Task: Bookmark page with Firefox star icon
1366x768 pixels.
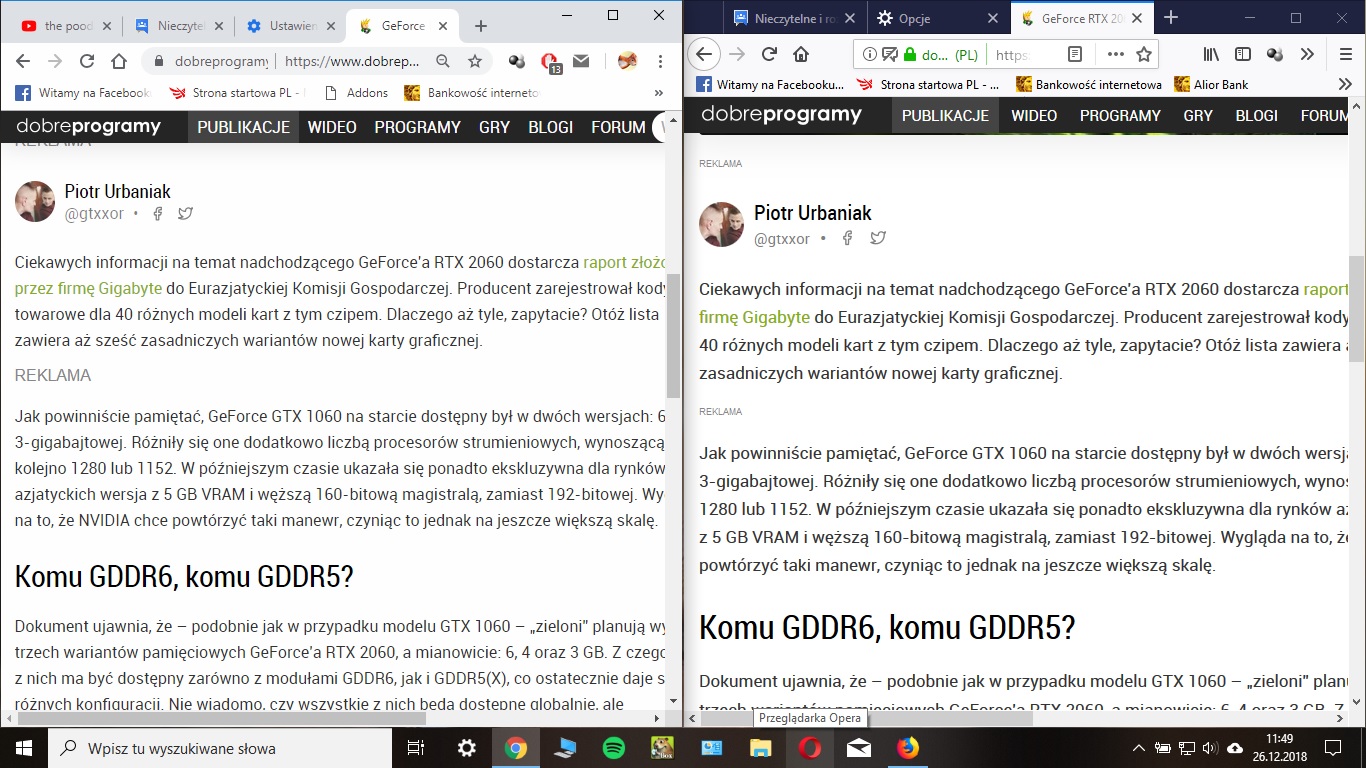Action: [1144, 54]
